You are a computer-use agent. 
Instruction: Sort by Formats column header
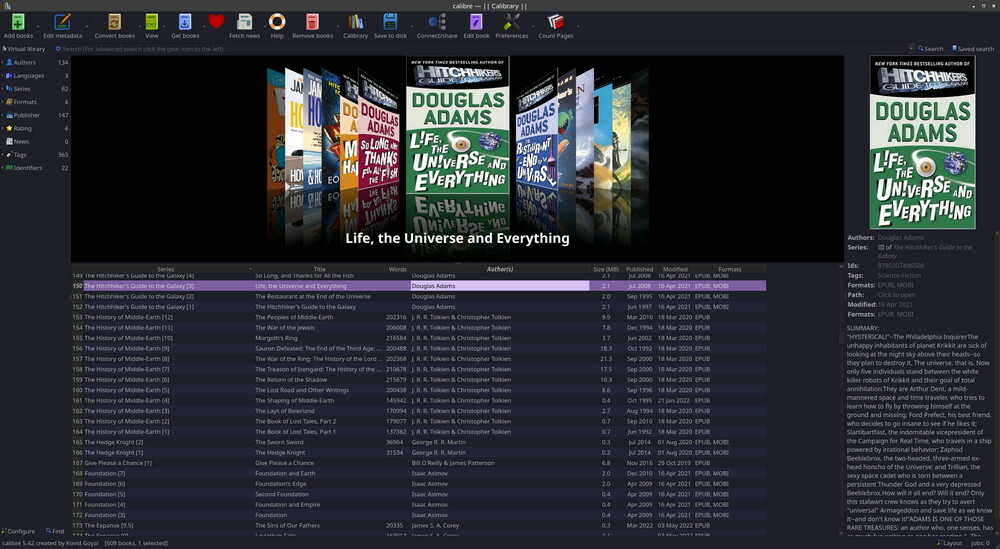pyautogui.click(x=730, y=269)
